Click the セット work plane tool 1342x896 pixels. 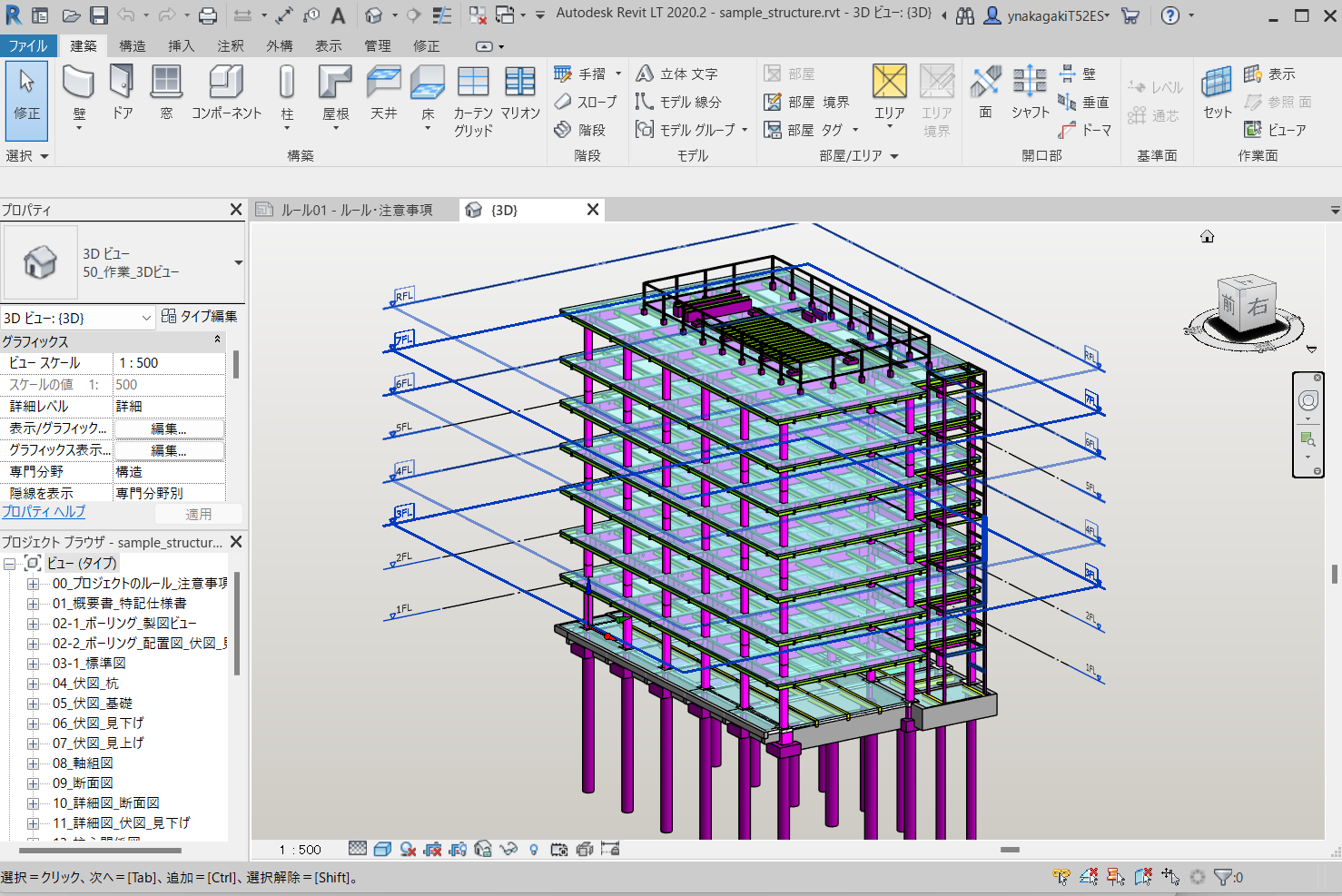[1218, 94]
